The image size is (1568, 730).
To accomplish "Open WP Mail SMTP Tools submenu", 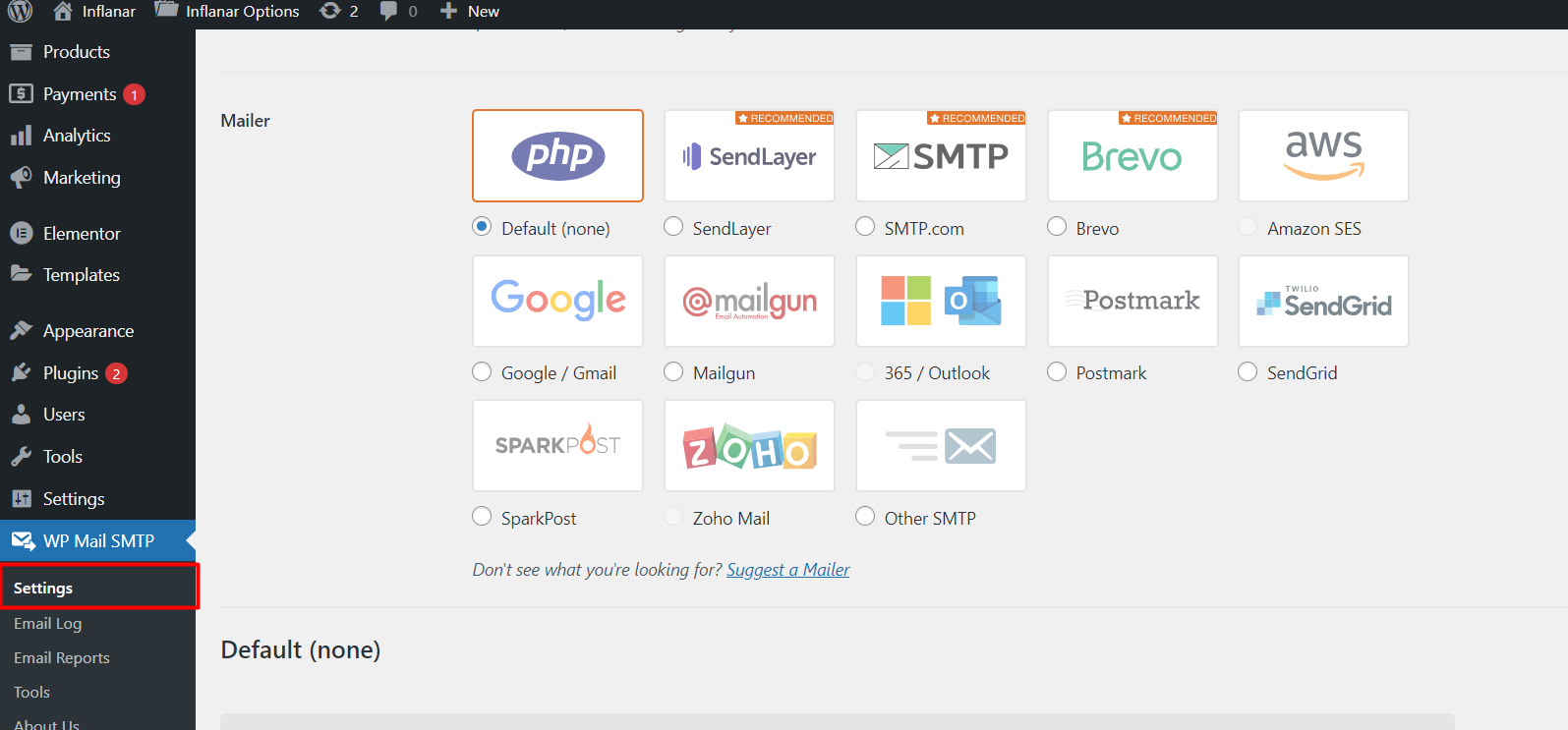I will (x=97, y=692).
